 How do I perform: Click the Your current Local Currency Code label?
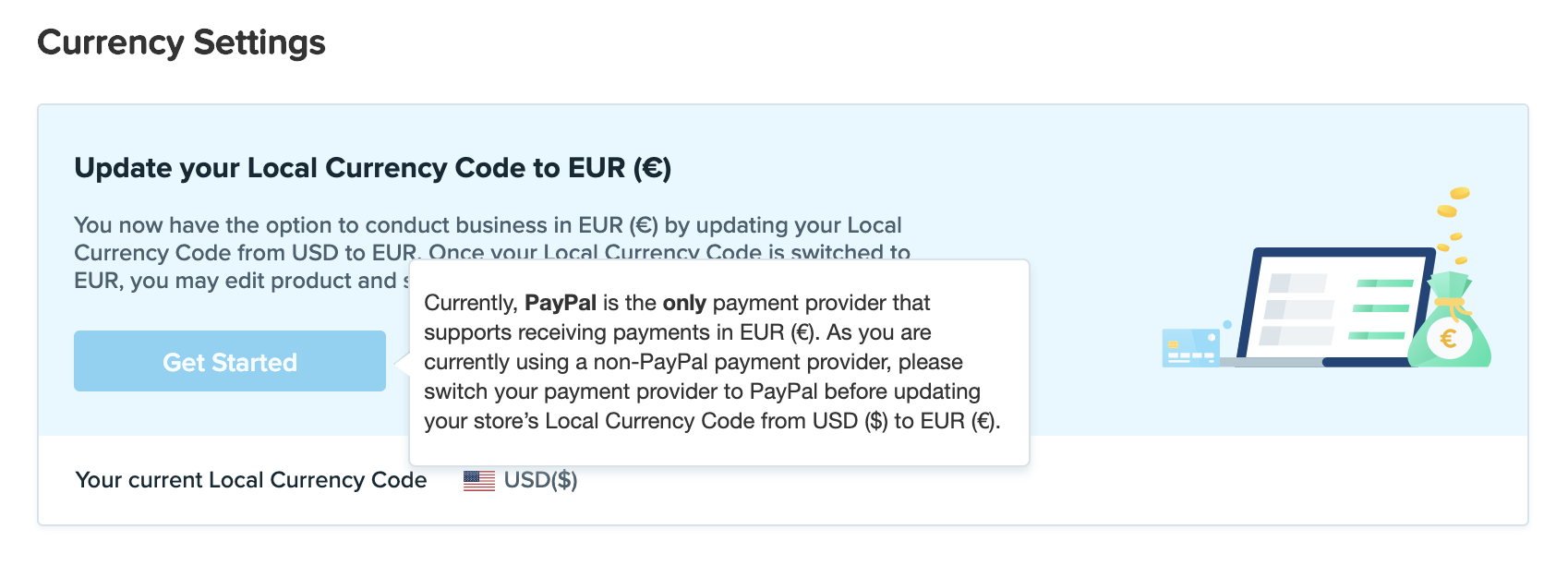coord(251,480)
